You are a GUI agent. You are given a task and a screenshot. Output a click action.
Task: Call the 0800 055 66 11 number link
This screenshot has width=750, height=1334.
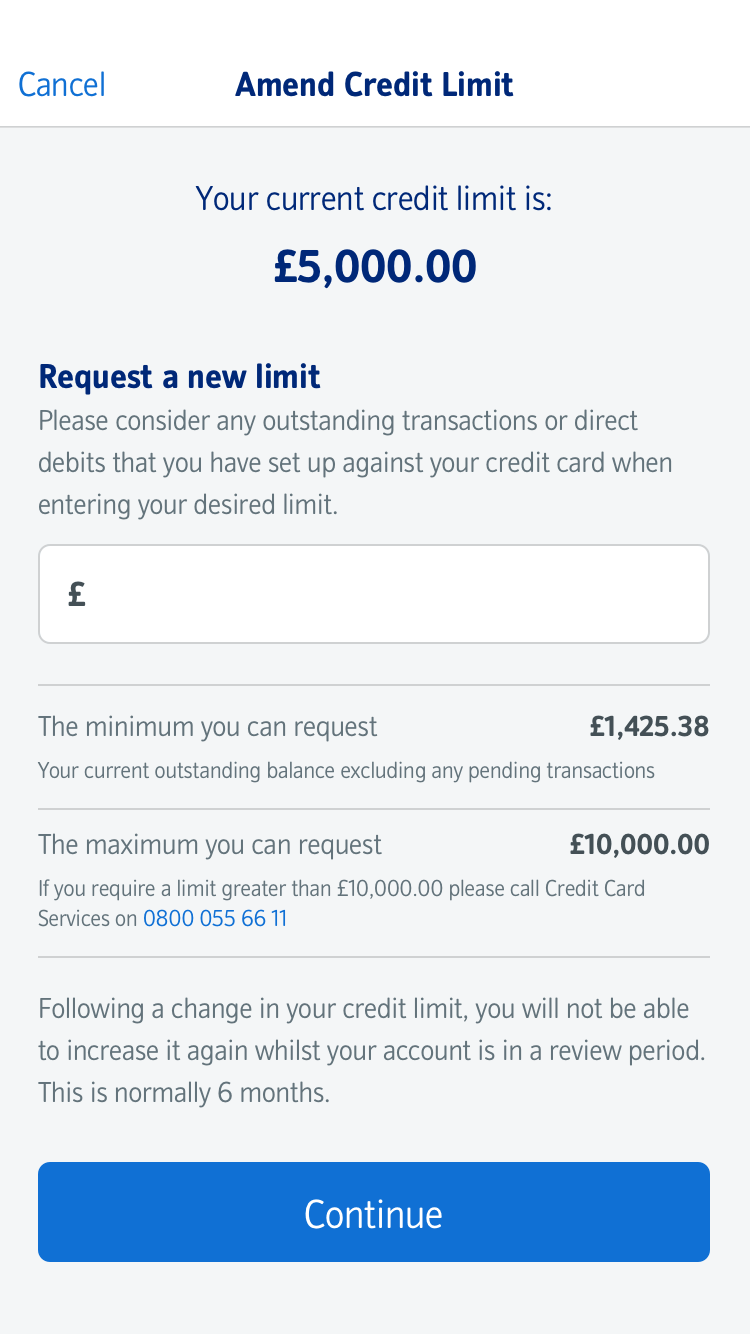pos(215,918)
